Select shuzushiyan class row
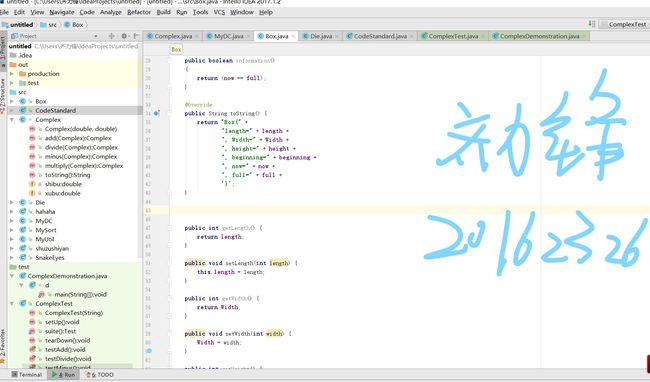Viewport: 650px width, 382px height. [x=52, y=249]
